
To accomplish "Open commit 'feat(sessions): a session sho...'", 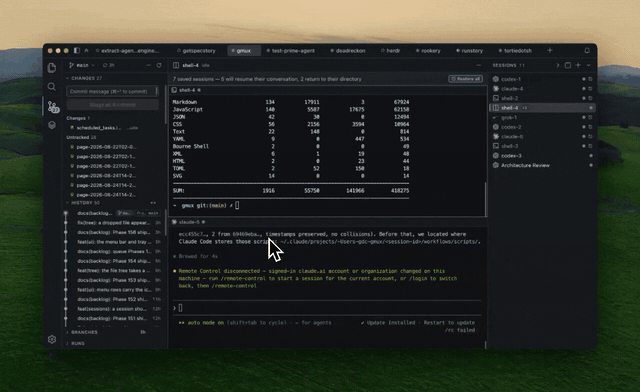I will coord(114,309).
